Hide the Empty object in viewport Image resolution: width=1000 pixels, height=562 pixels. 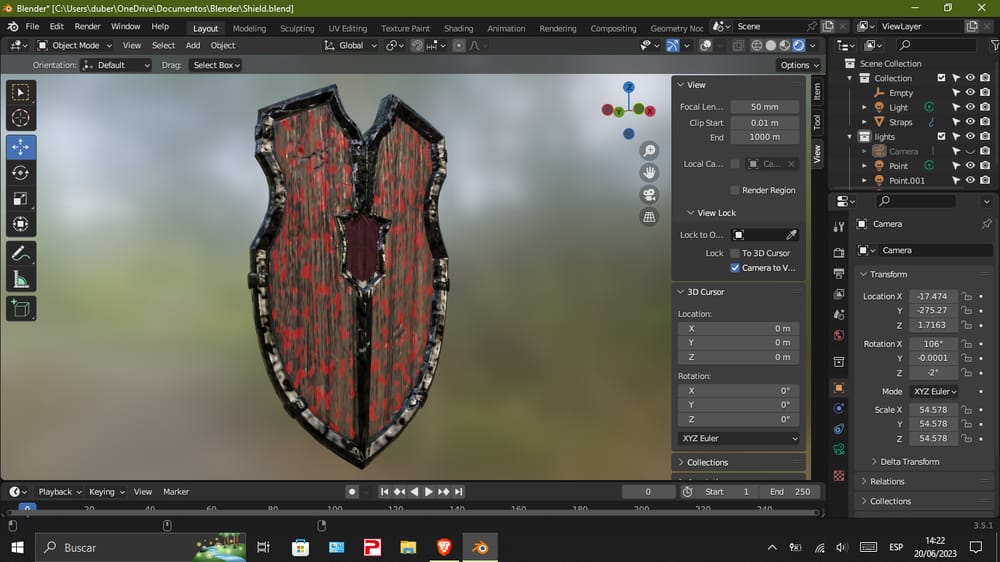970,92
